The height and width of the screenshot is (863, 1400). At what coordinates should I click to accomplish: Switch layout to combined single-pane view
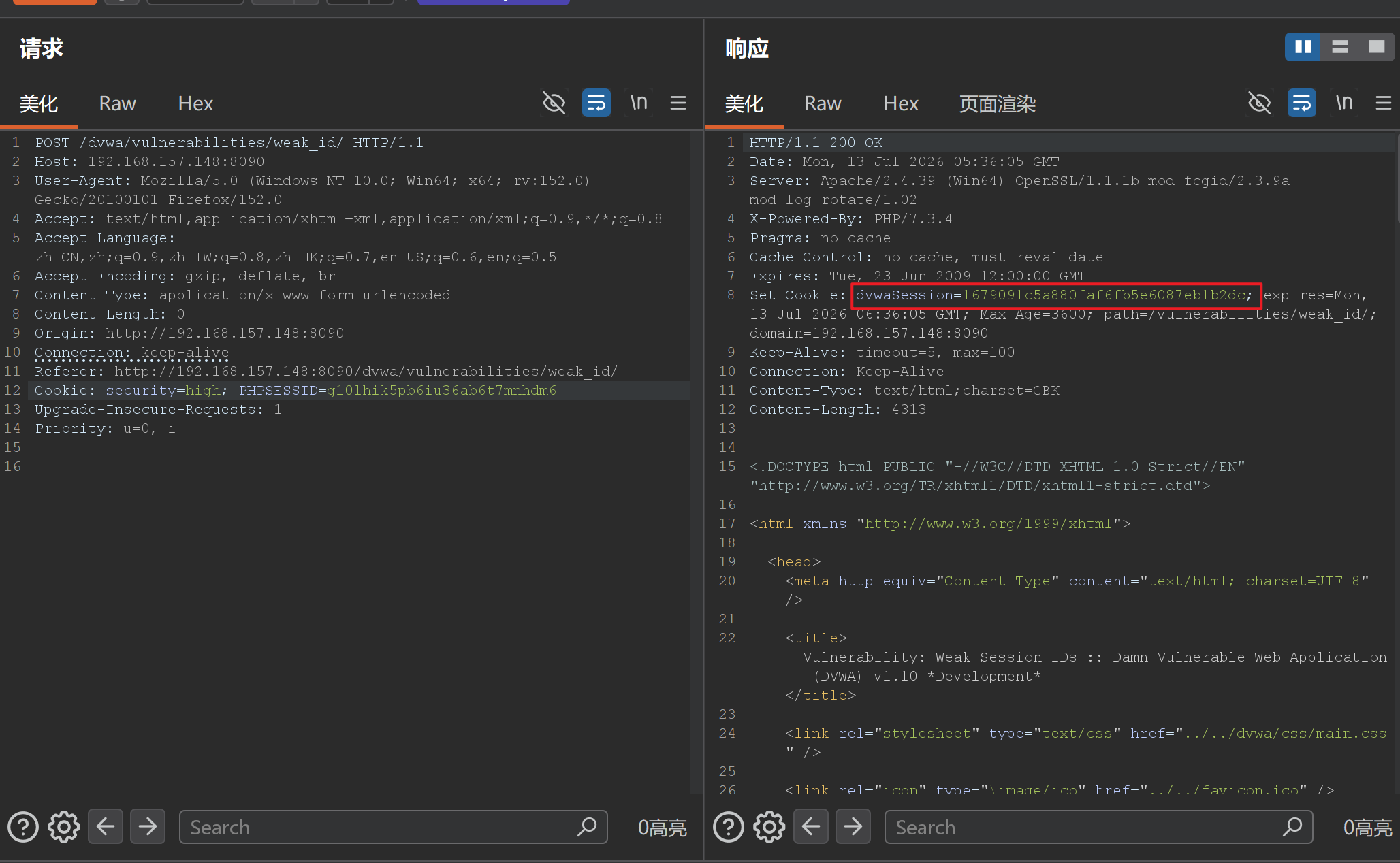[x=1376, y=47]
